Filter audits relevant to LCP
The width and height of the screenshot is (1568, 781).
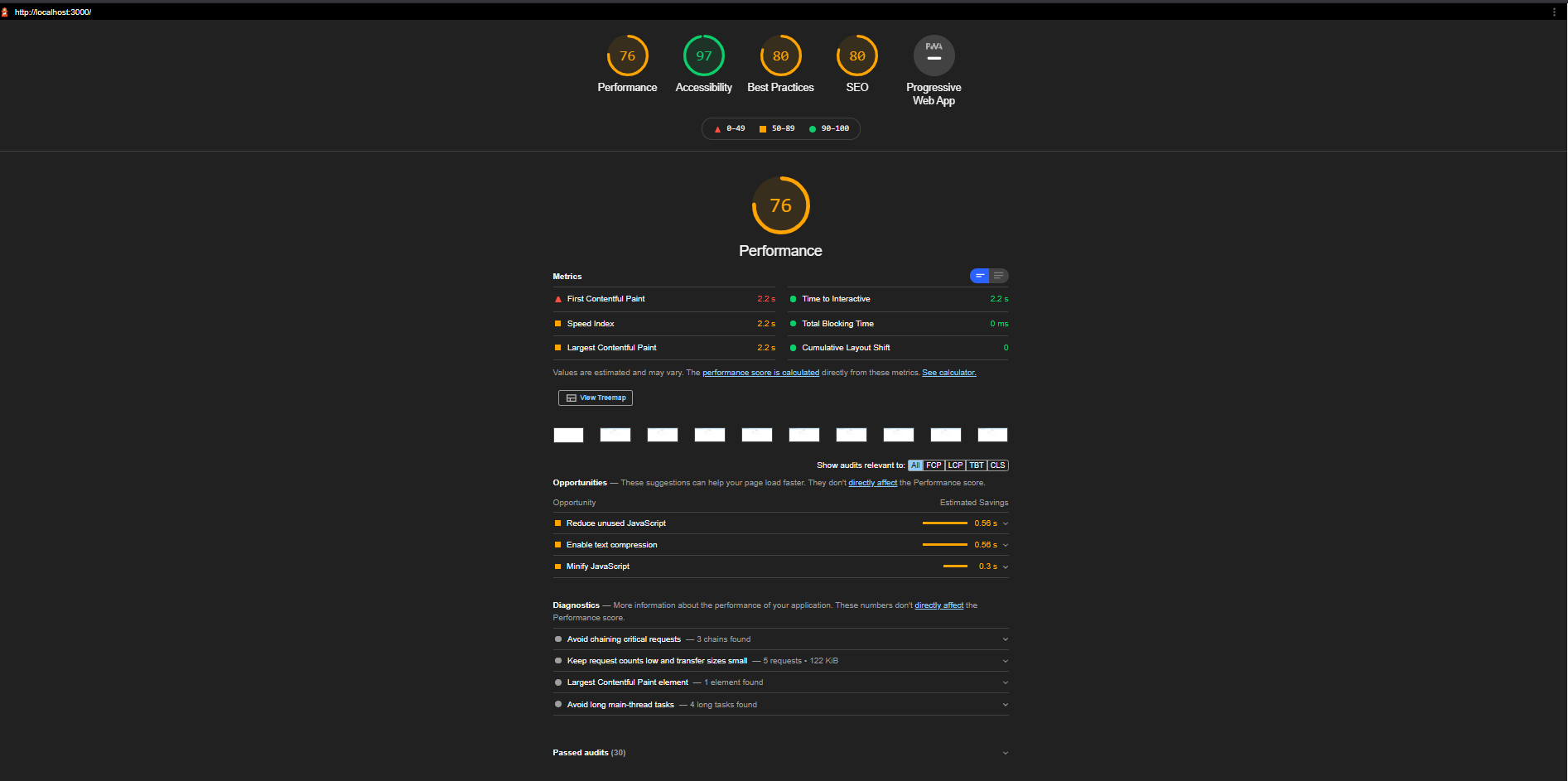pyautogui.click(x=955, y=465)
